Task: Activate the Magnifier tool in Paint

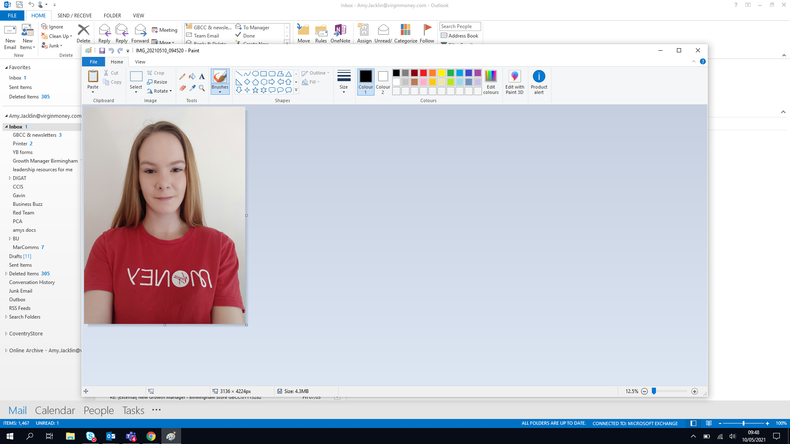Action: point(202,88)
